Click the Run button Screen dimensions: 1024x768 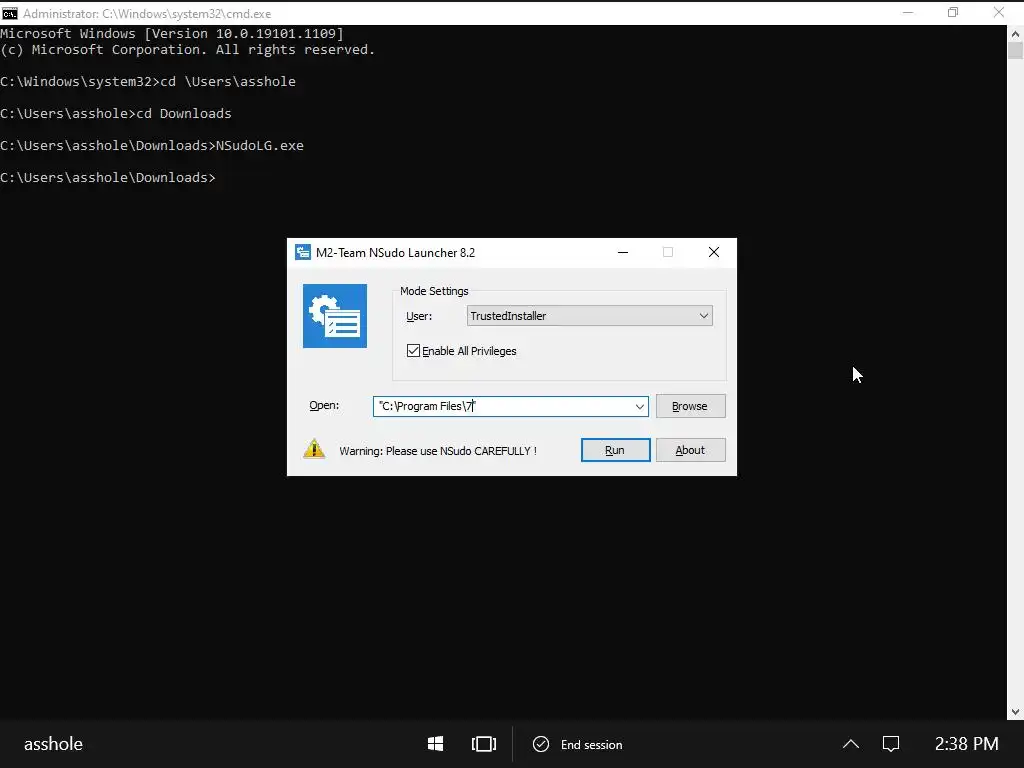click(615, 450)
